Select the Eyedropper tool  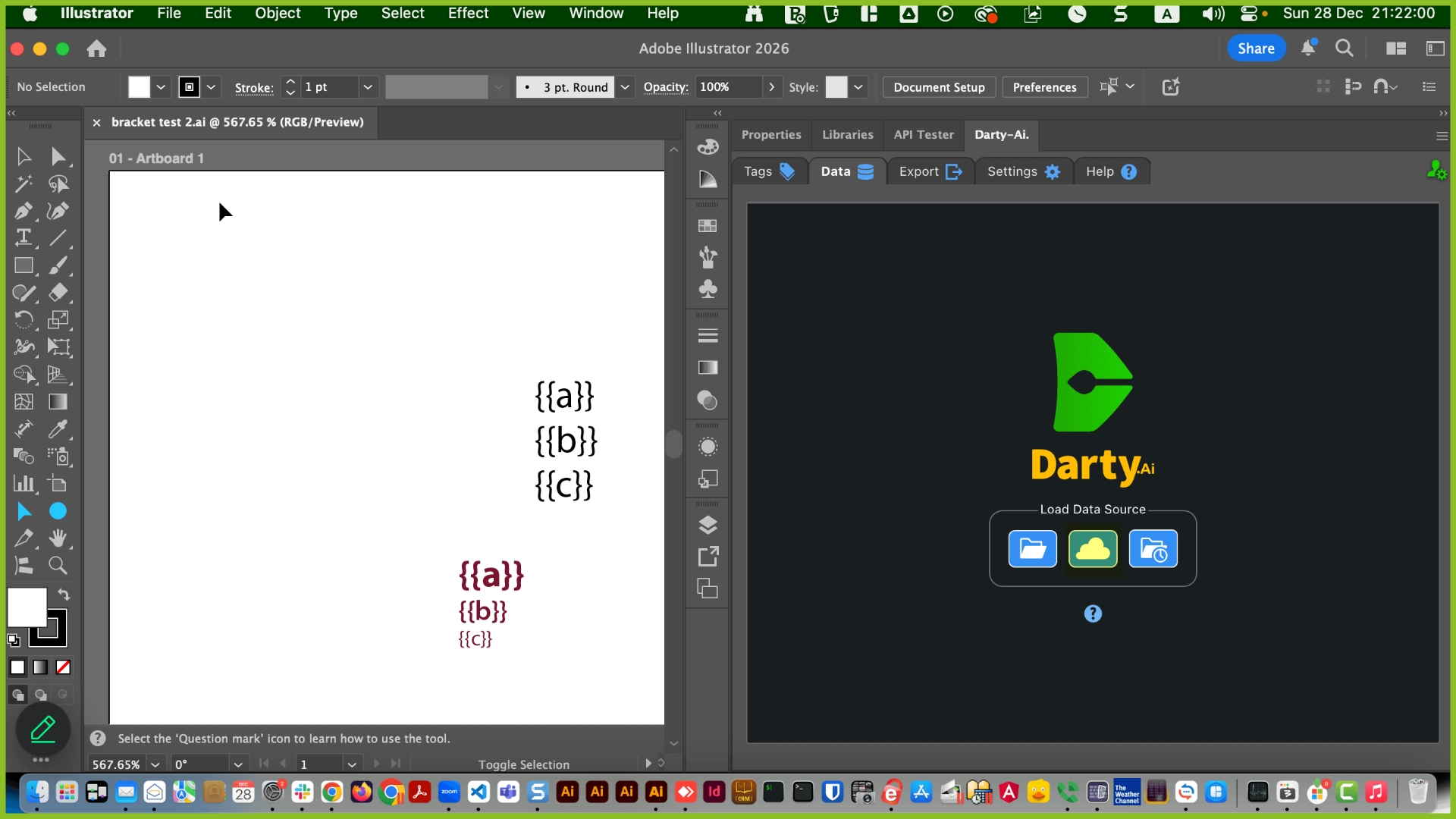click(x=58, y=429)
